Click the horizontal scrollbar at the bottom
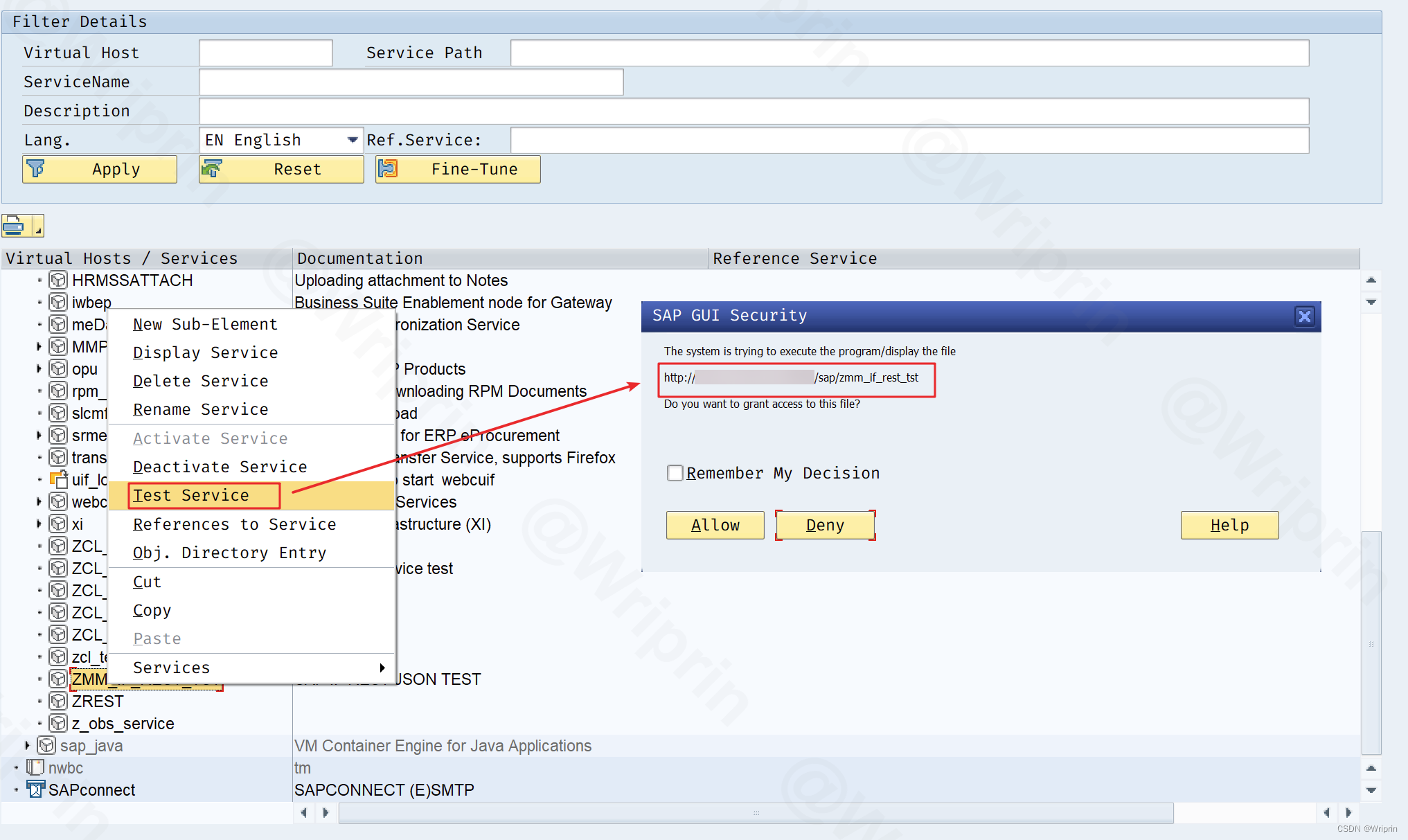Viewport: 1408px width, 840px height. coord(755,812)
